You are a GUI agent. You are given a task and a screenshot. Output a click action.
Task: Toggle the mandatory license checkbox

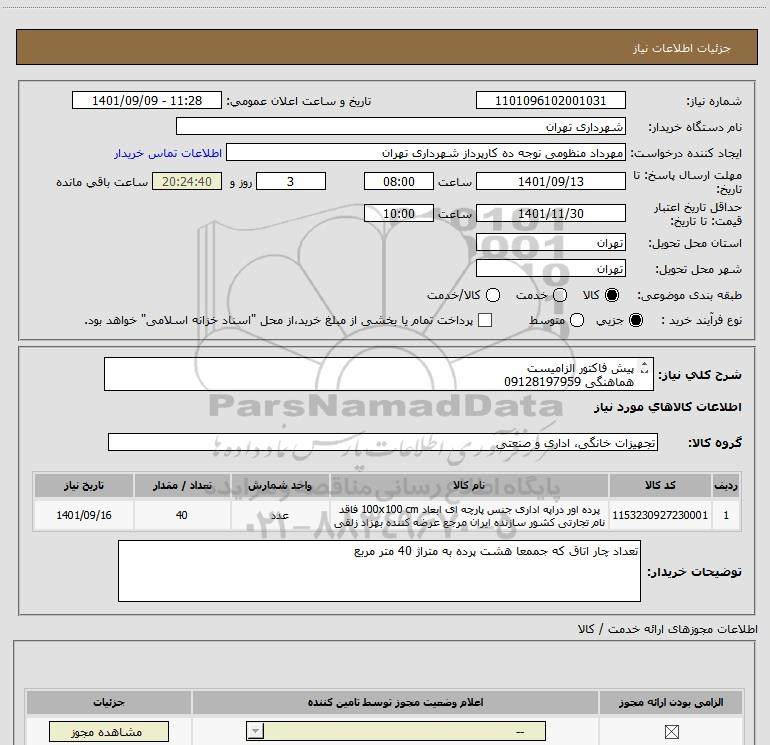point(671,732)
